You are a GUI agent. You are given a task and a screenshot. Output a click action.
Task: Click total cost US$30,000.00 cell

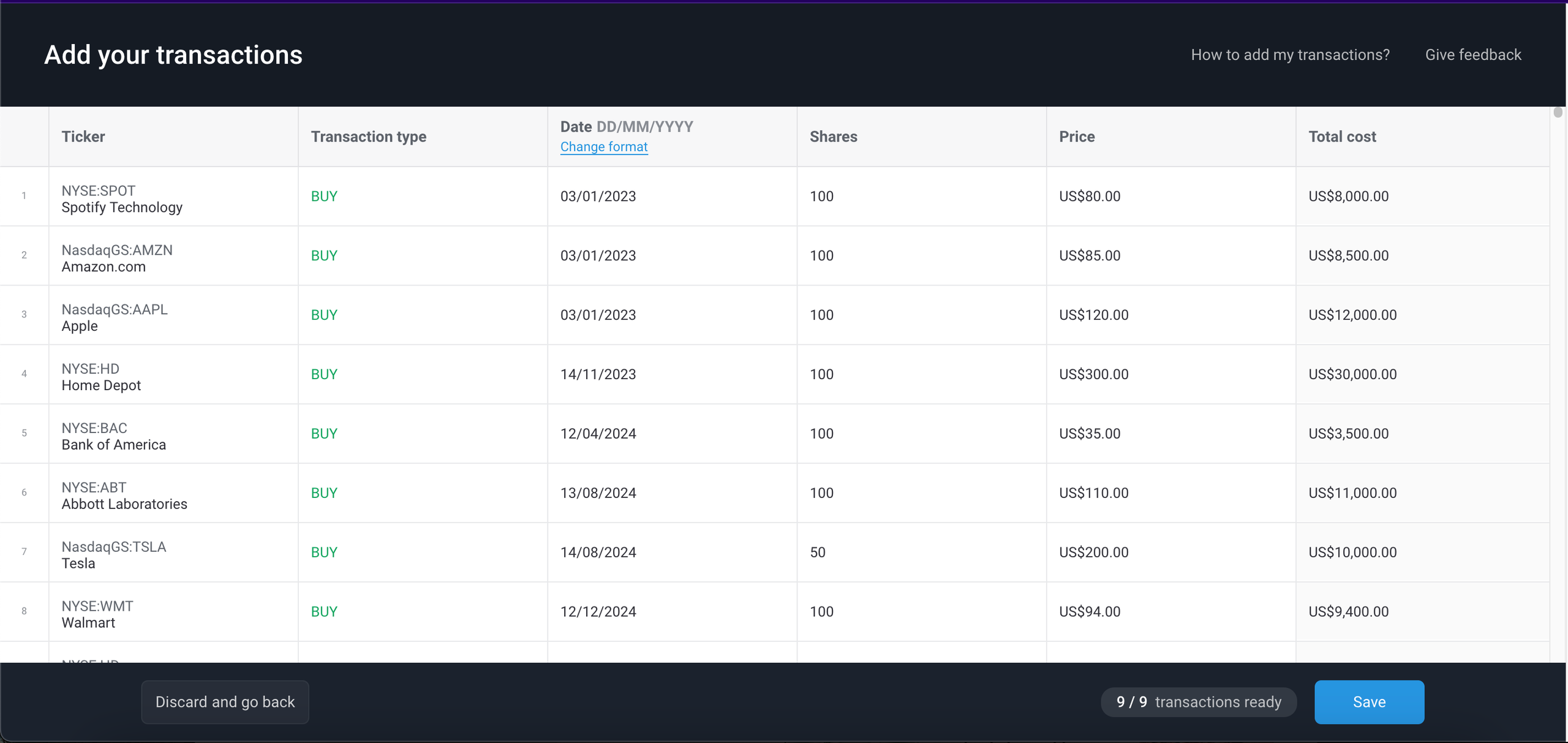point(1423,374)
